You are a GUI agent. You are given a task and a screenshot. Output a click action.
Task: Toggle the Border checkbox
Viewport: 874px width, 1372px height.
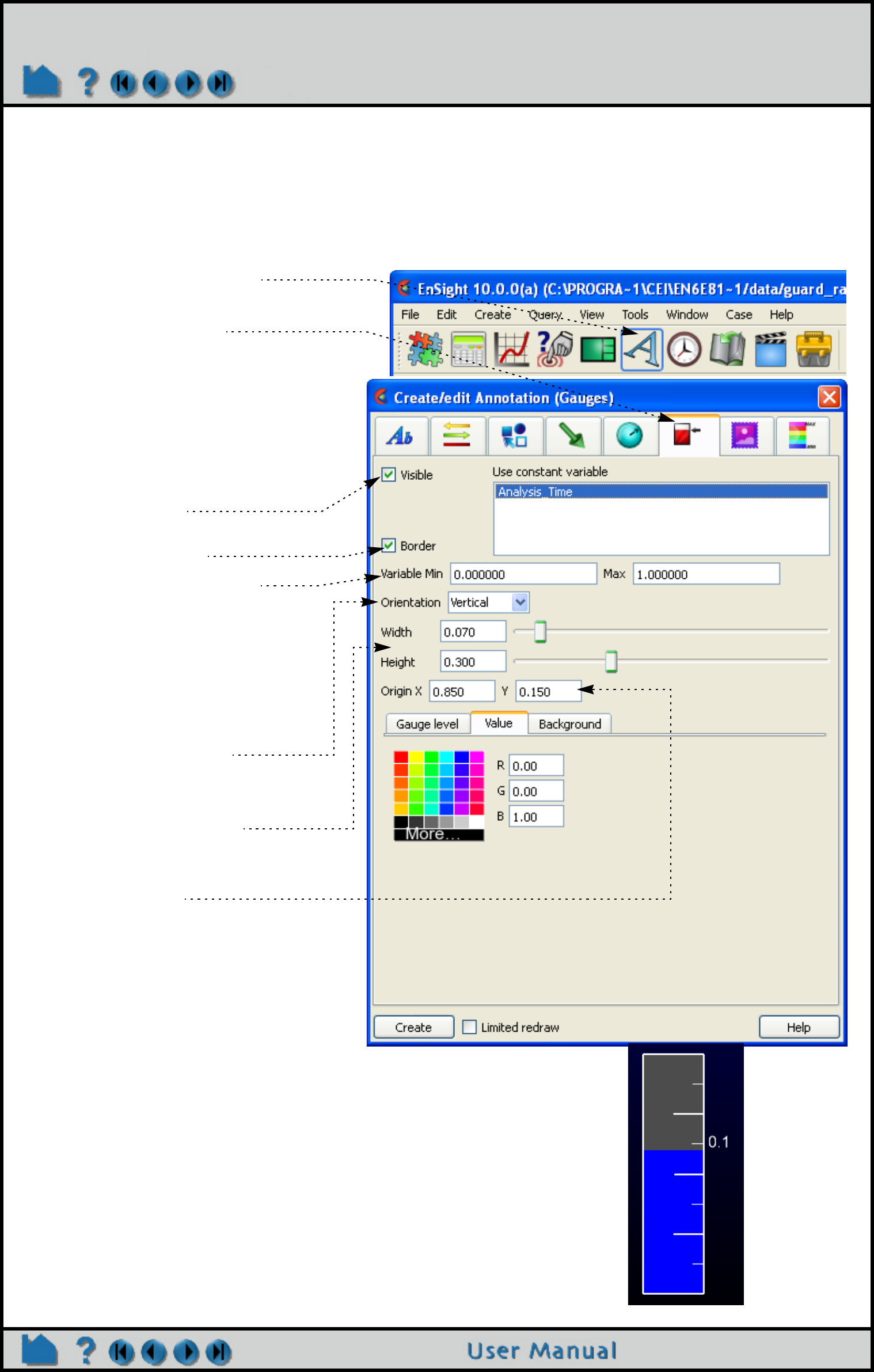pos(389,545)
